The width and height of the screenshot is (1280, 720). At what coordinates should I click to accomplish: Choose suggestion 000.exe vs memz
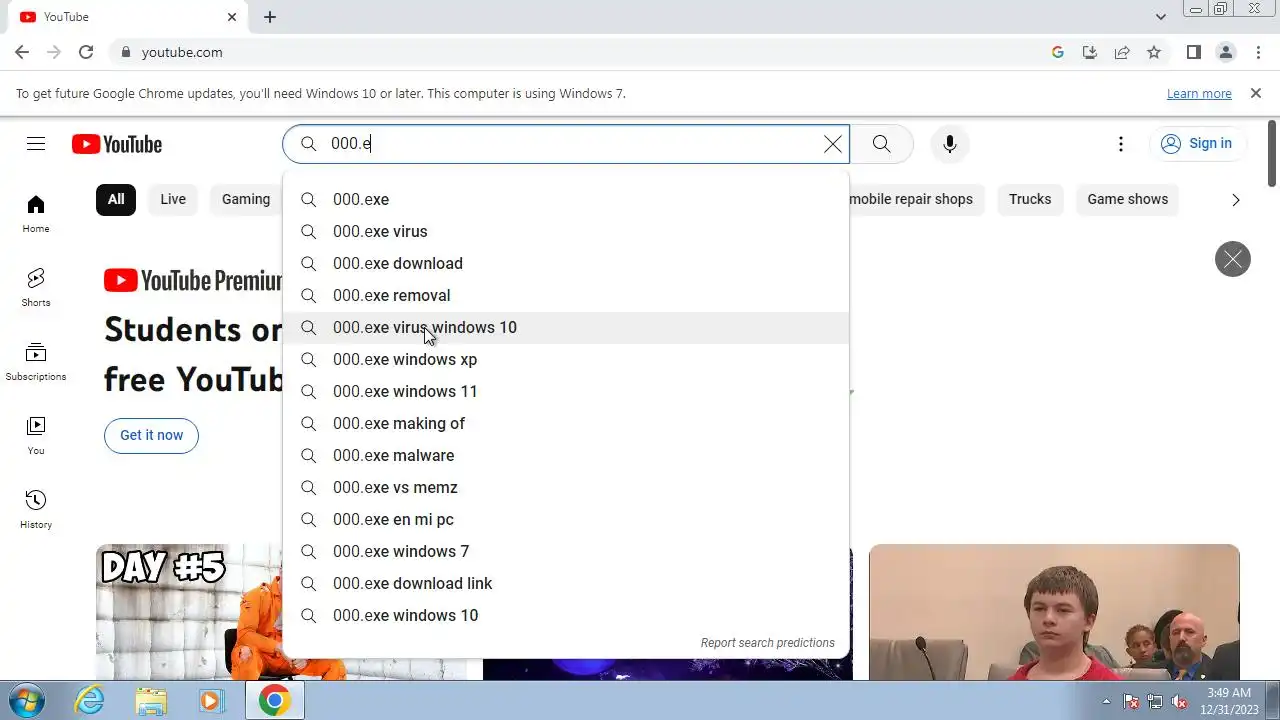pyautogui.click(x=566, y=487)
